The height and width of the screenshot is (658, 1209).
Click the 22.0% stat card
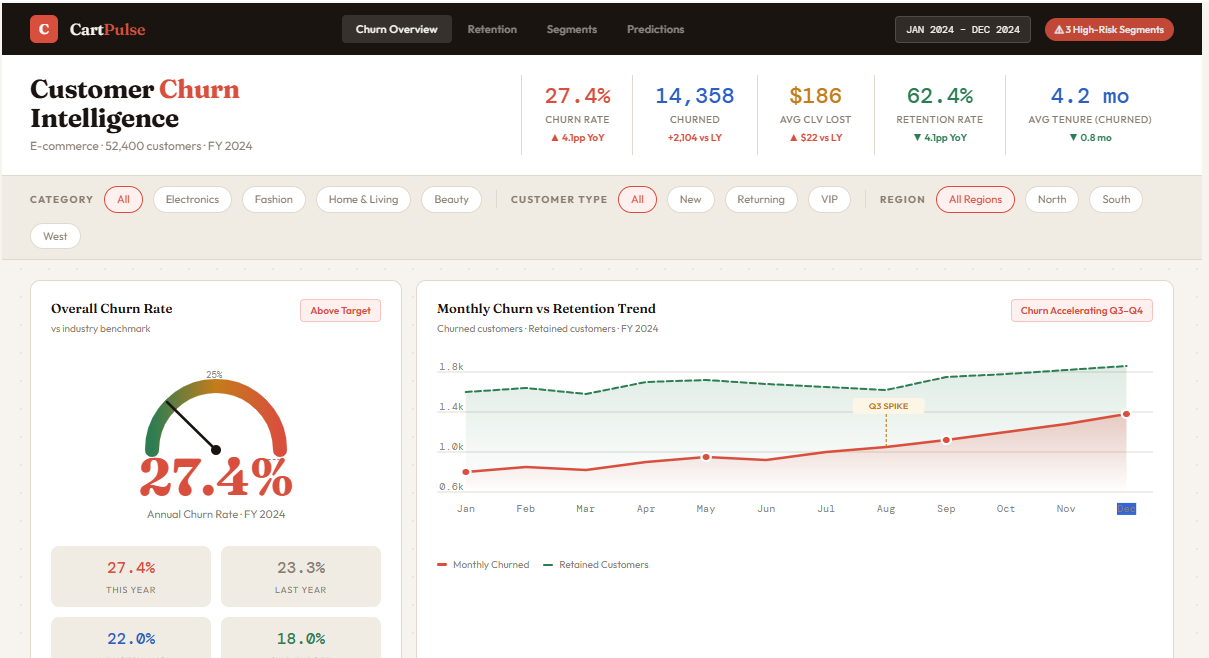131,637
